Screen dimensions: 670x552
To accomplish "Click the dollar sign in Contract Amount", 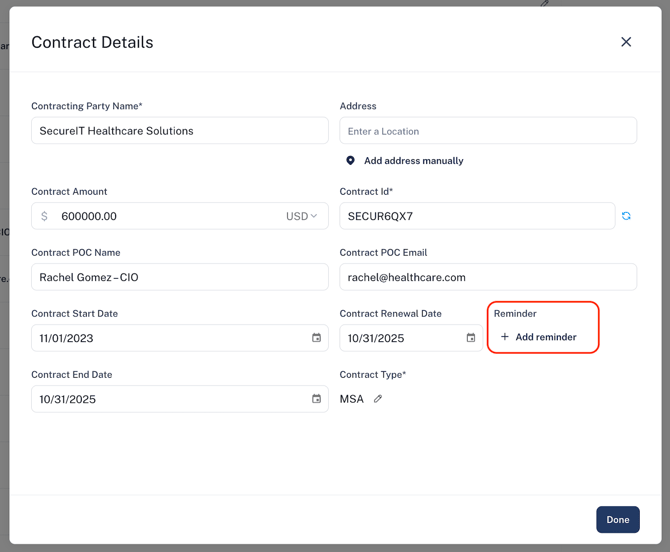I will (44, 216).
